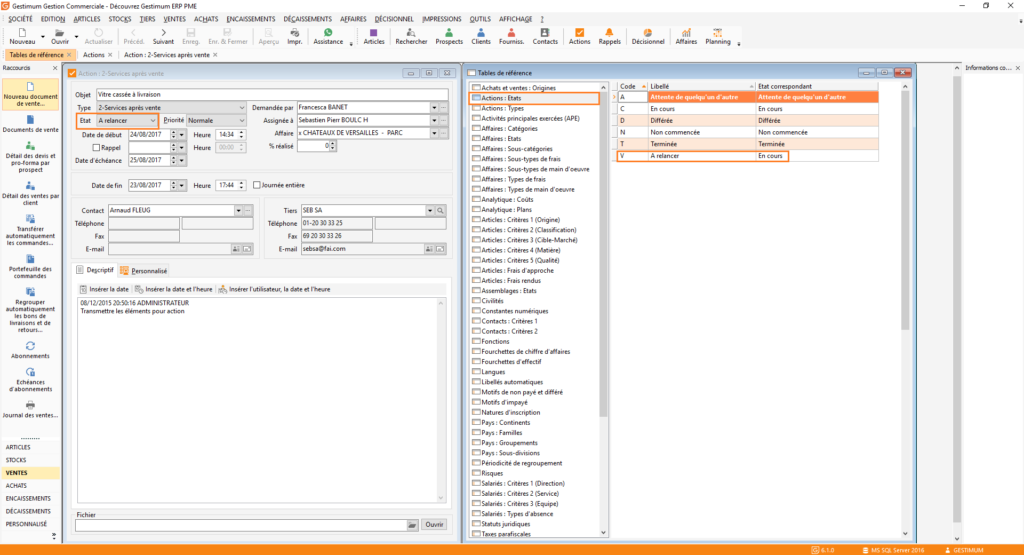Sort by the Code column header
1024x555 pixels.
632,86
